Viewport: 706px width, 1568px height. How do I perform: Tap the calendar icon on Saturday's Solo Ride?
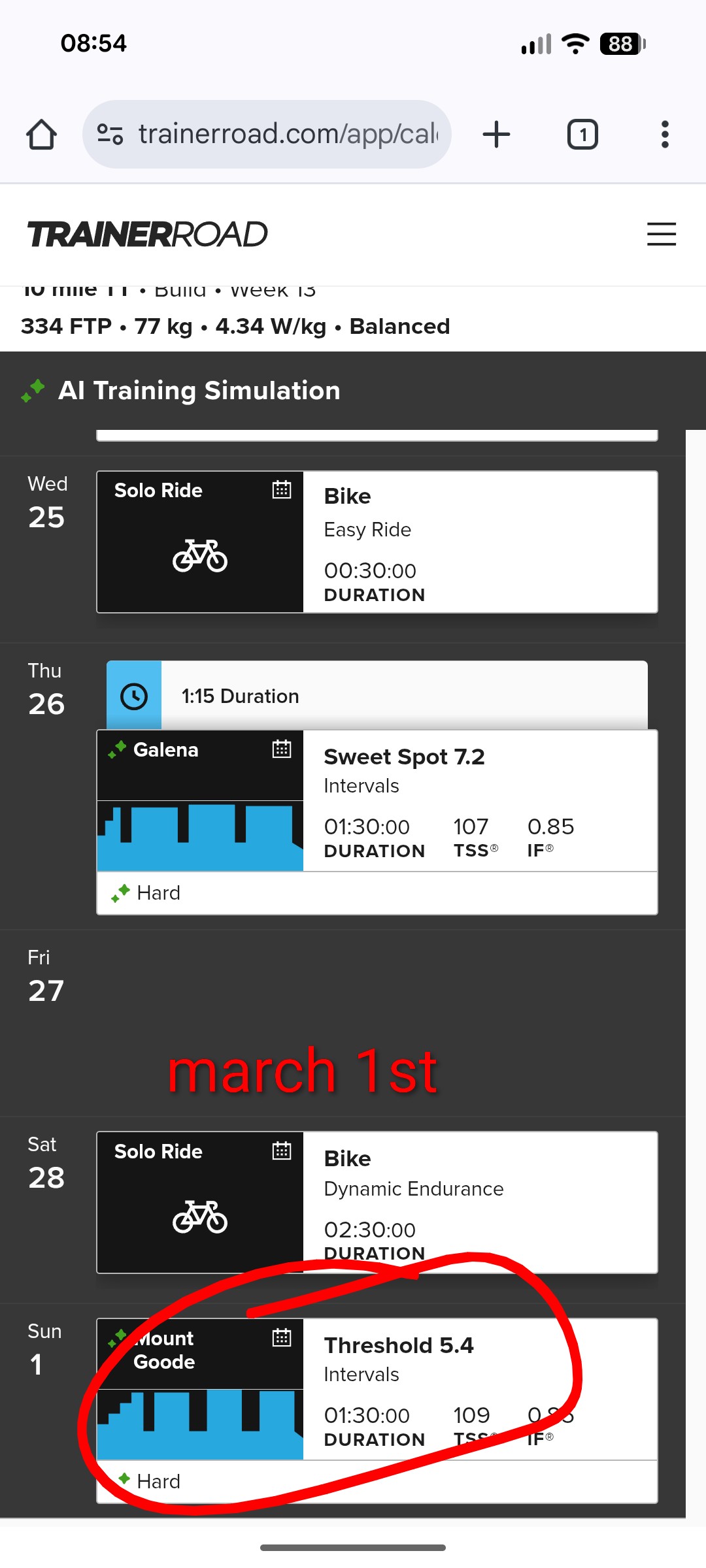pyautogui.click(x=282, y=1151)
